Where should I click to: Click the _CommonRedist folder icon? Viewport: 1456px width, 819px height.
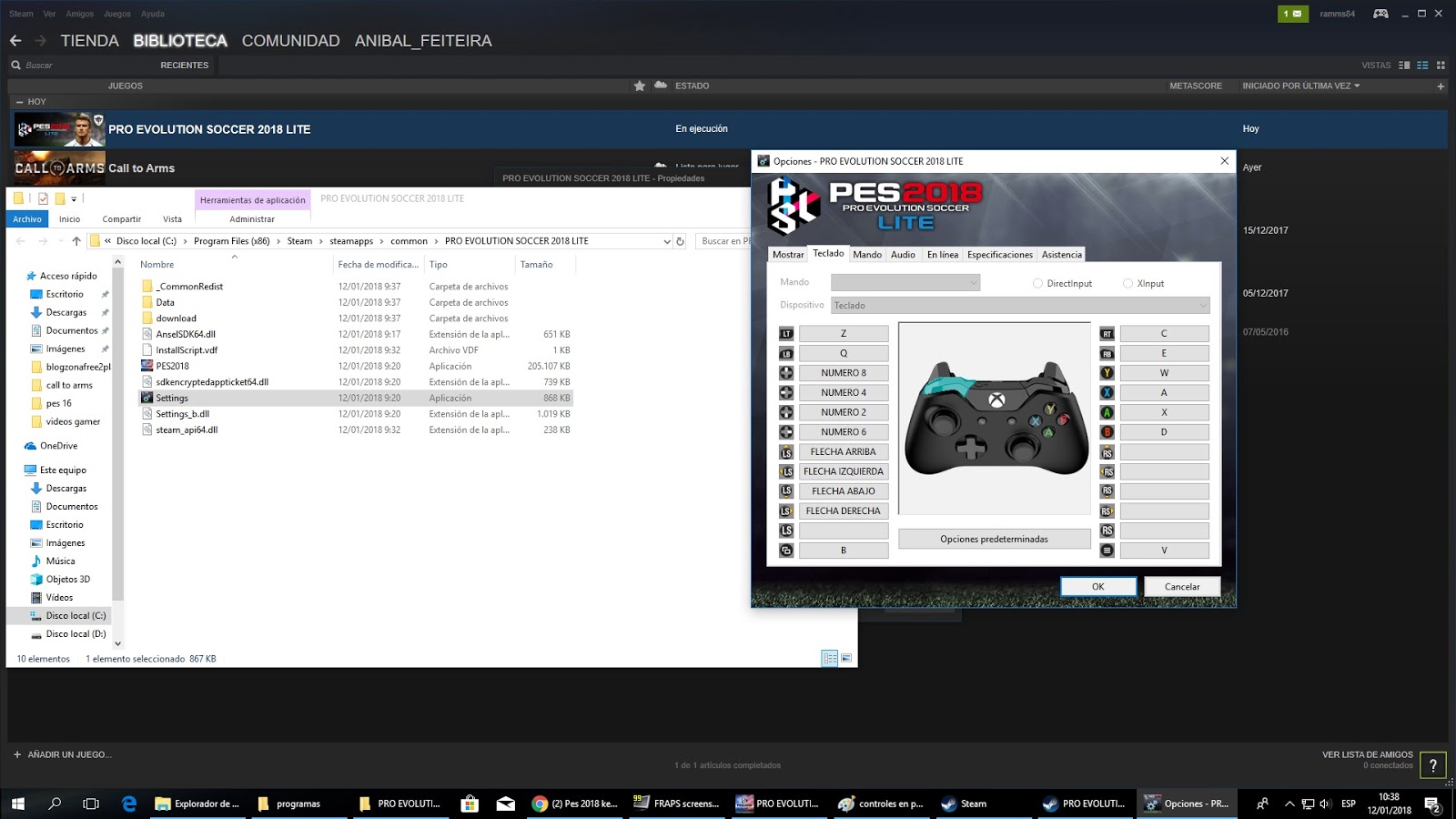pyautogui.click(x=147, y=287)
